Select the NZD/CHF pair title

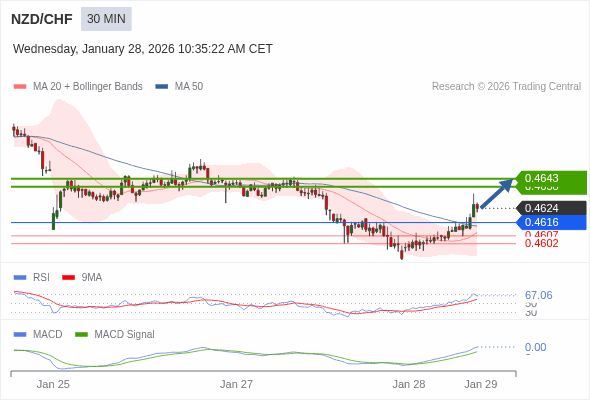[x=42, y=19]
